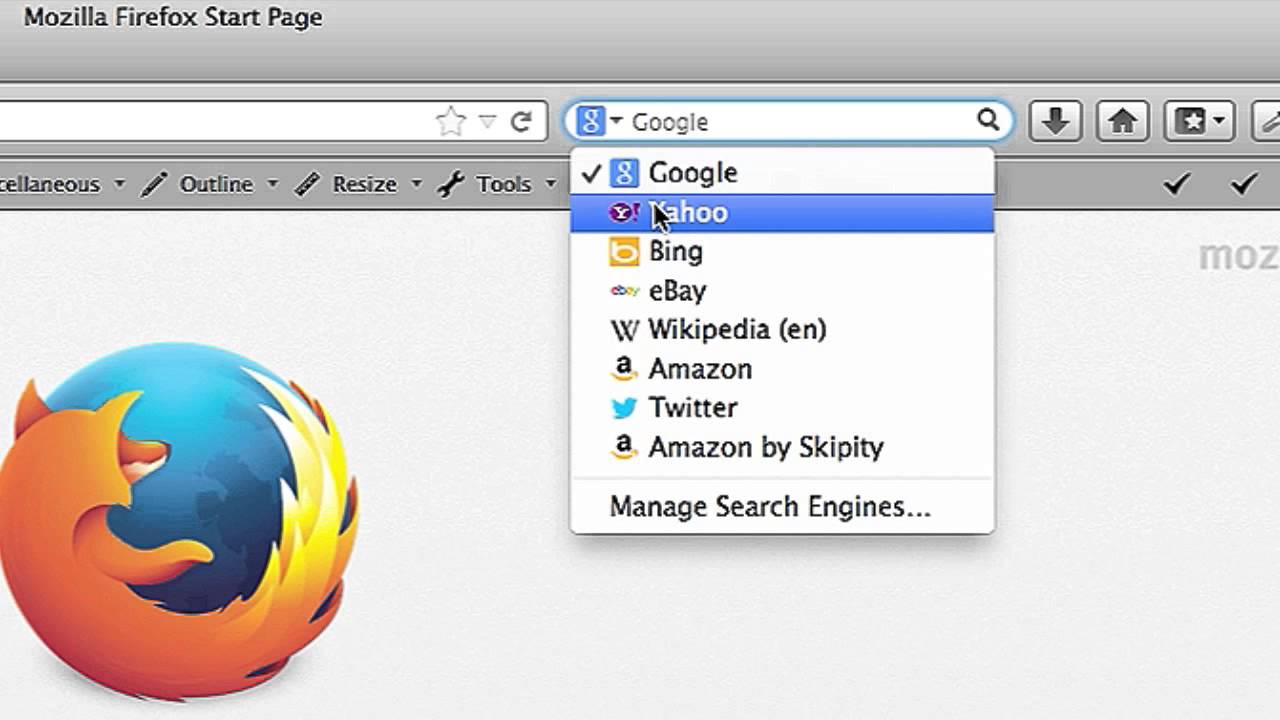Click the second checkmark in the toolbar
Image resolution: width=1280 pixels, height=720 pixels.
pyautogui.click(x=1243, y=184)
